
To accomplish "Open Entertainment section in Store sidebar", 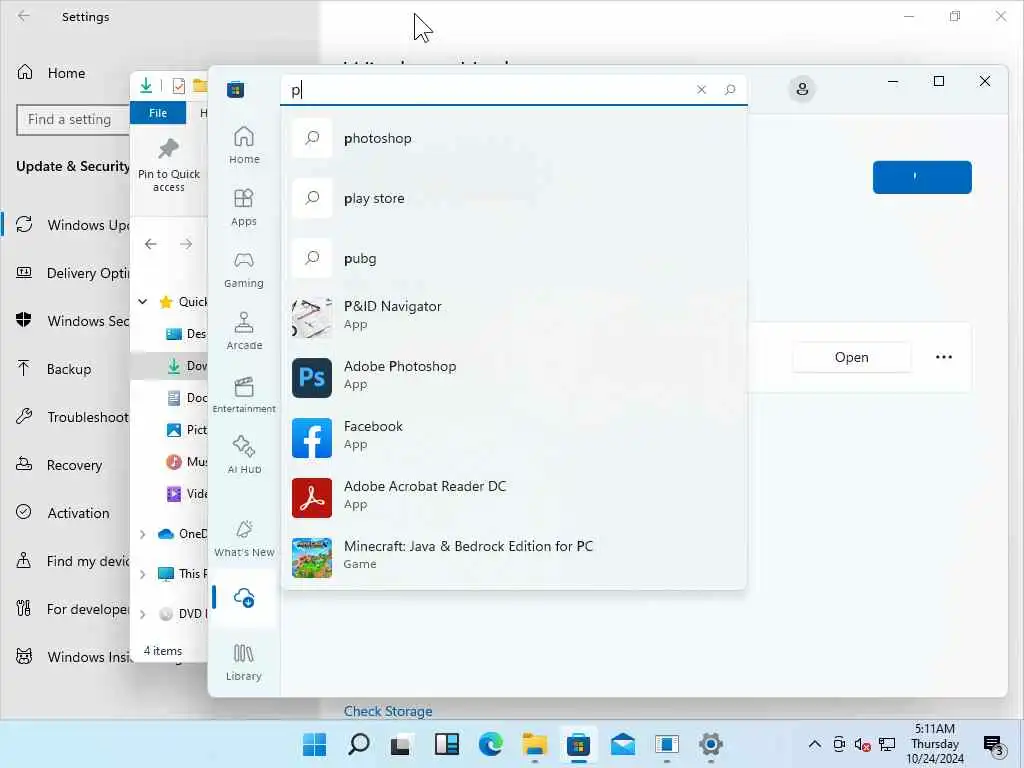I will pyautogui.click(x=244, y=394).
